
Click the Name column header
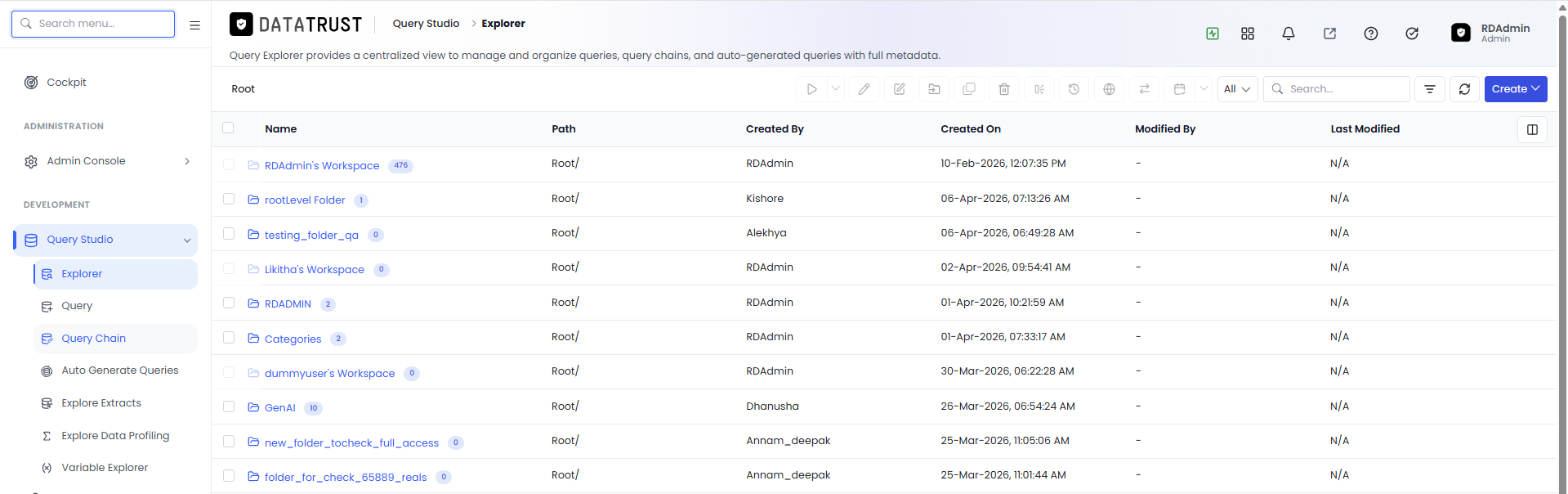(280, 129)
